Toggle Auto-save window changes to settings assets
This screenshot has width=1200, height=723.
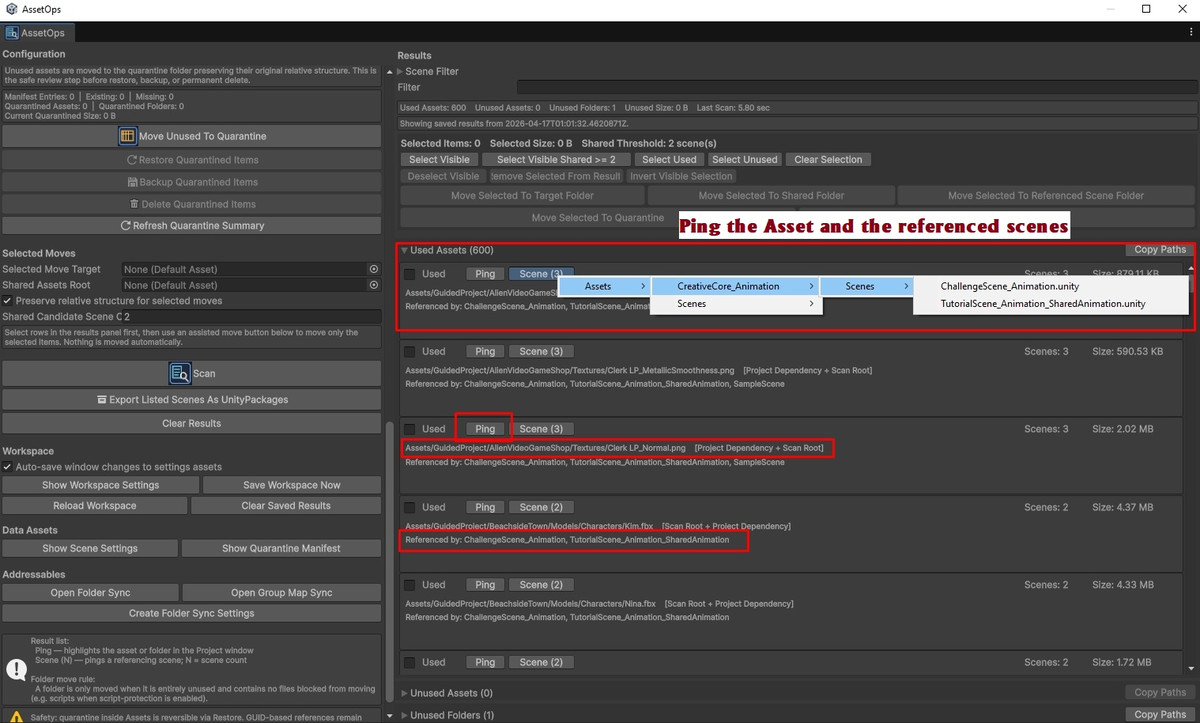click(8, 467)
